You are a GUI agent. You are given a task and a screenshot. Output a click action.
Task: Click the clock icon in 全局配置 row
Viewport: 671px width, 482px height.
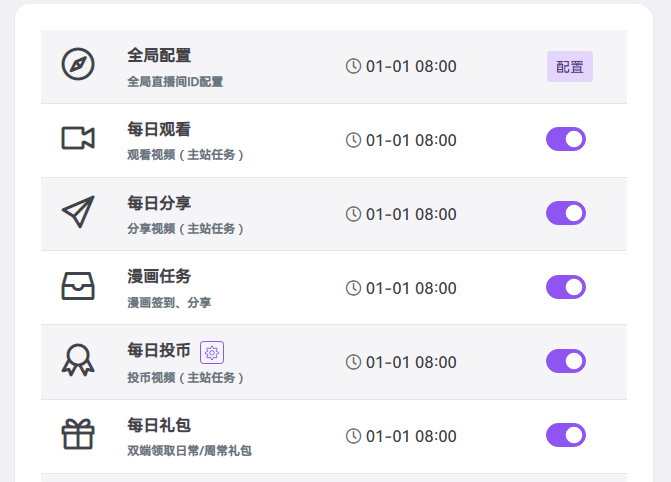coord(353,67)
